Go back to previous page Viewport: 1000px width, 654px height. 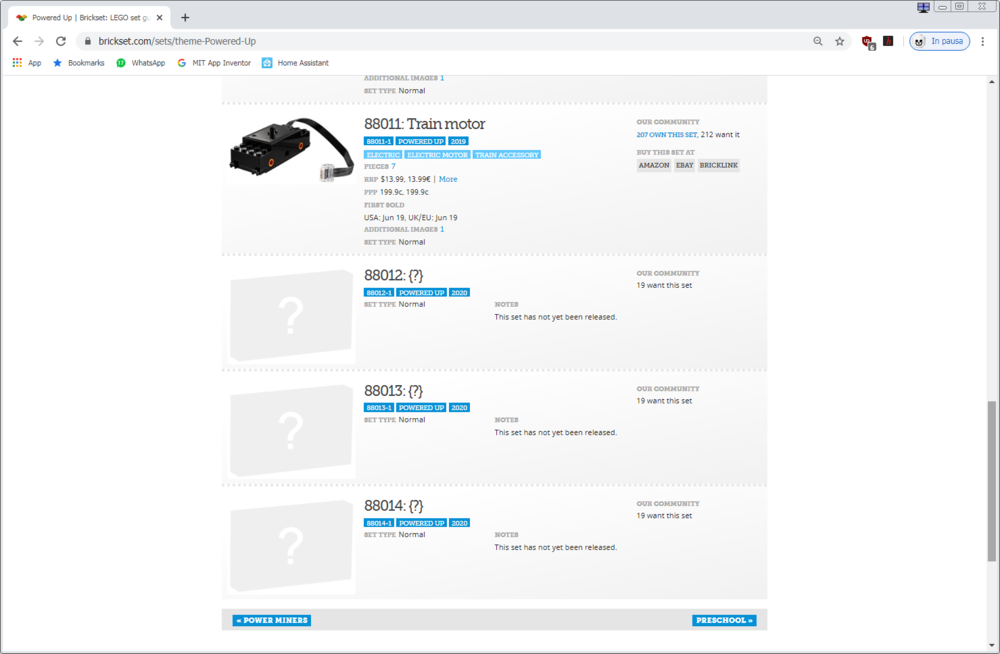[17, 41]
